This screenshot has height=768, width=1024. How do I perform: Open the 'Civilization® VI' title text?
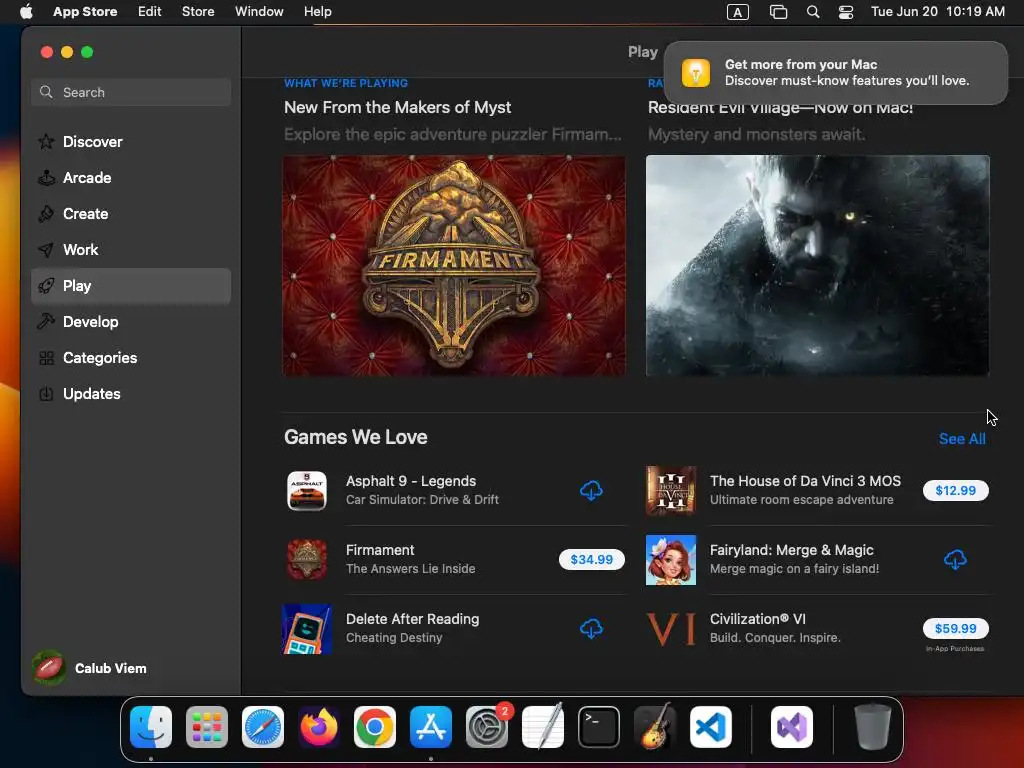758,619
